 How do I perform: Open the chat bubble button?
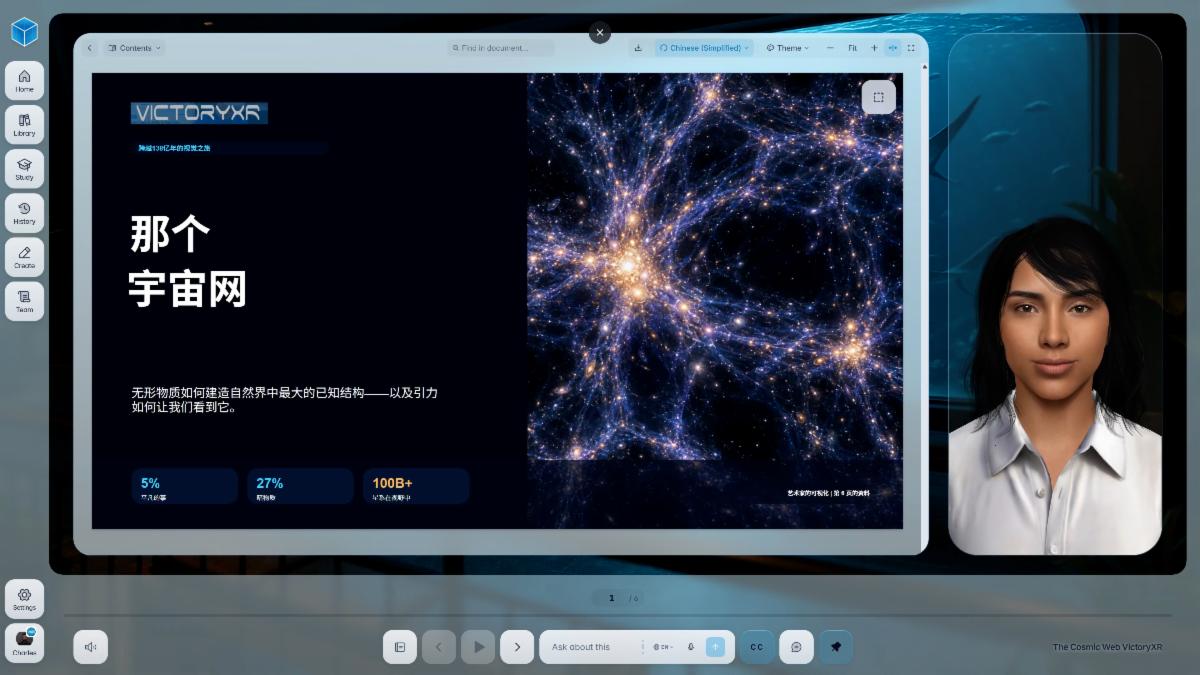click(x=796, y=647)
